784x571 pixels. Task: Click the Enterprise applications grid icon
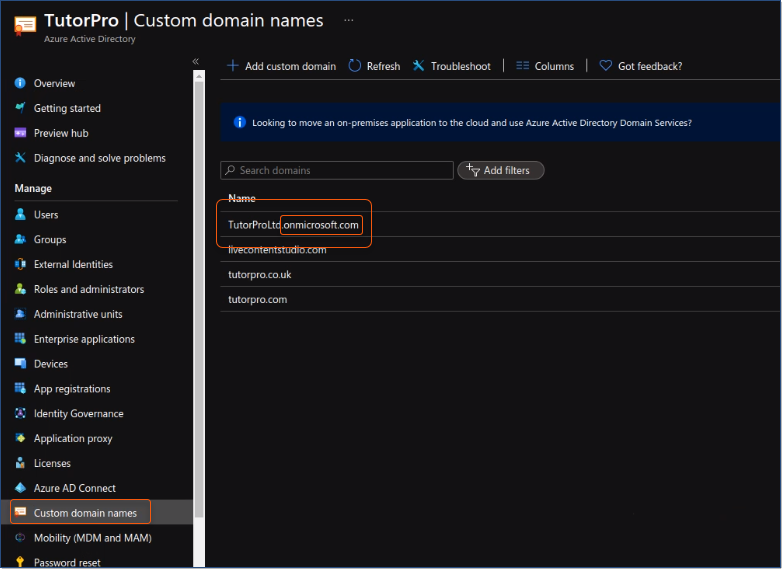point(20,340)
